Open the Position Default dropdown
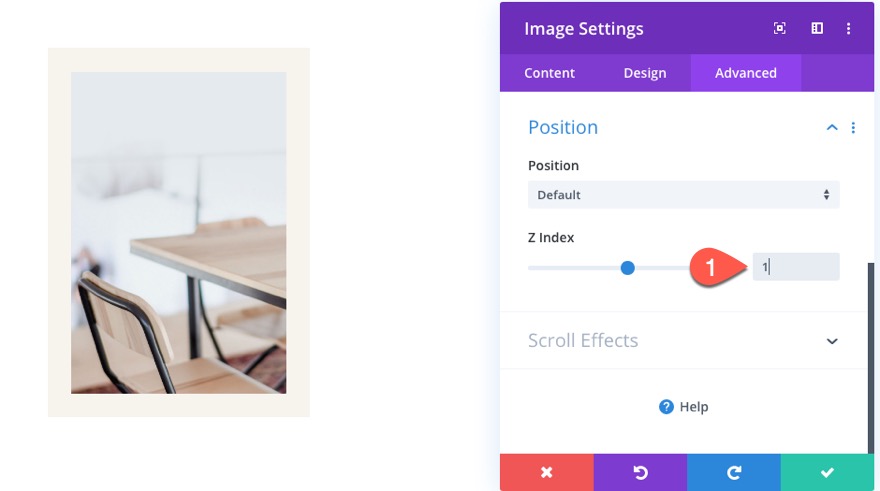The height and width of the screenshot is (491, 880). [683, 195]
